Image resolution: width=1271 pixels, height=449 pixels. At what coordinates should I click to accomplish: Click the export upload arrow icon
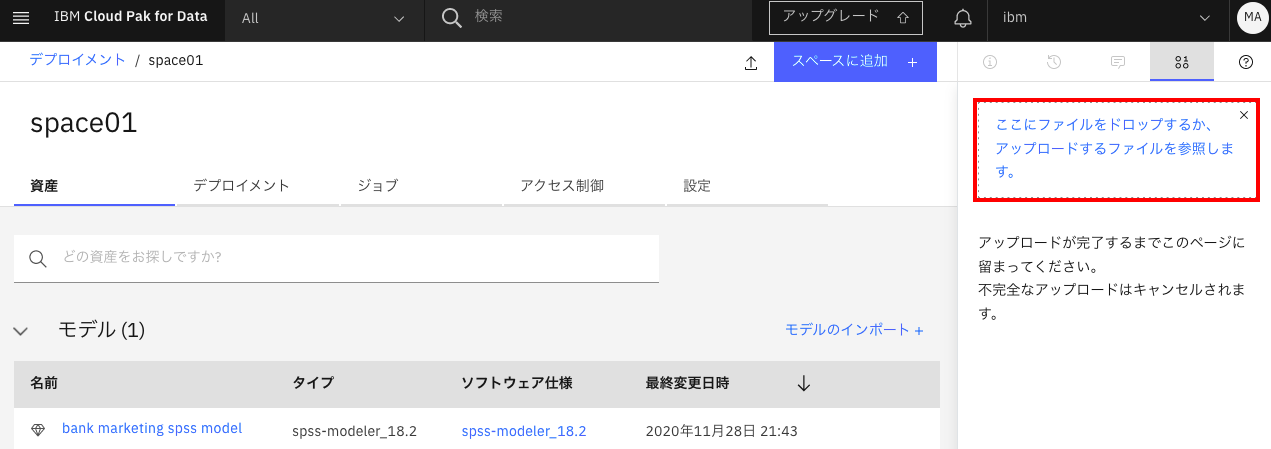click(x=751, y=63)
